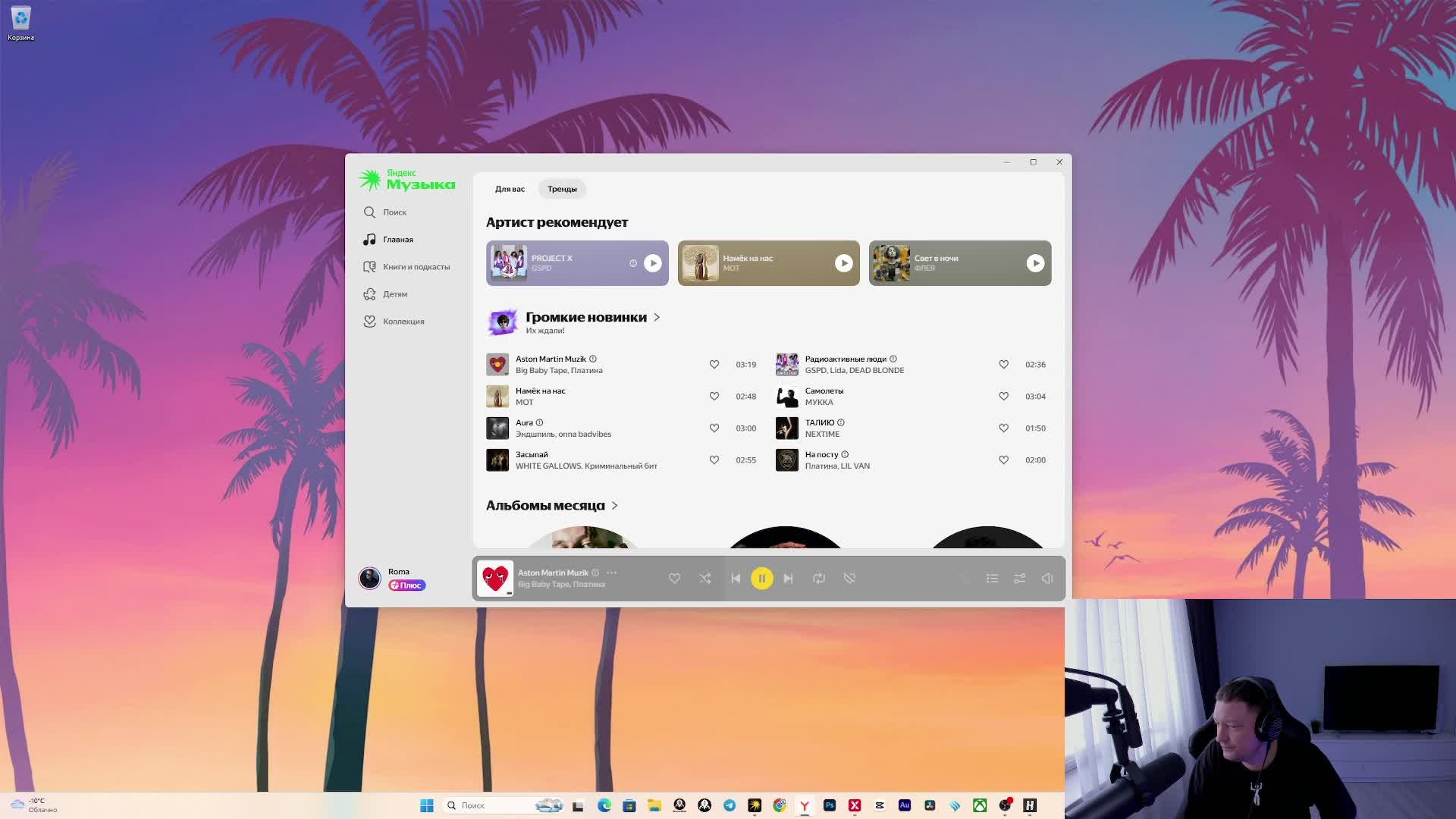Like the track Самолеты by МУККА
Image resolution: width=1456 pixels, height=819 pixels.
(x=1003, y=396)
